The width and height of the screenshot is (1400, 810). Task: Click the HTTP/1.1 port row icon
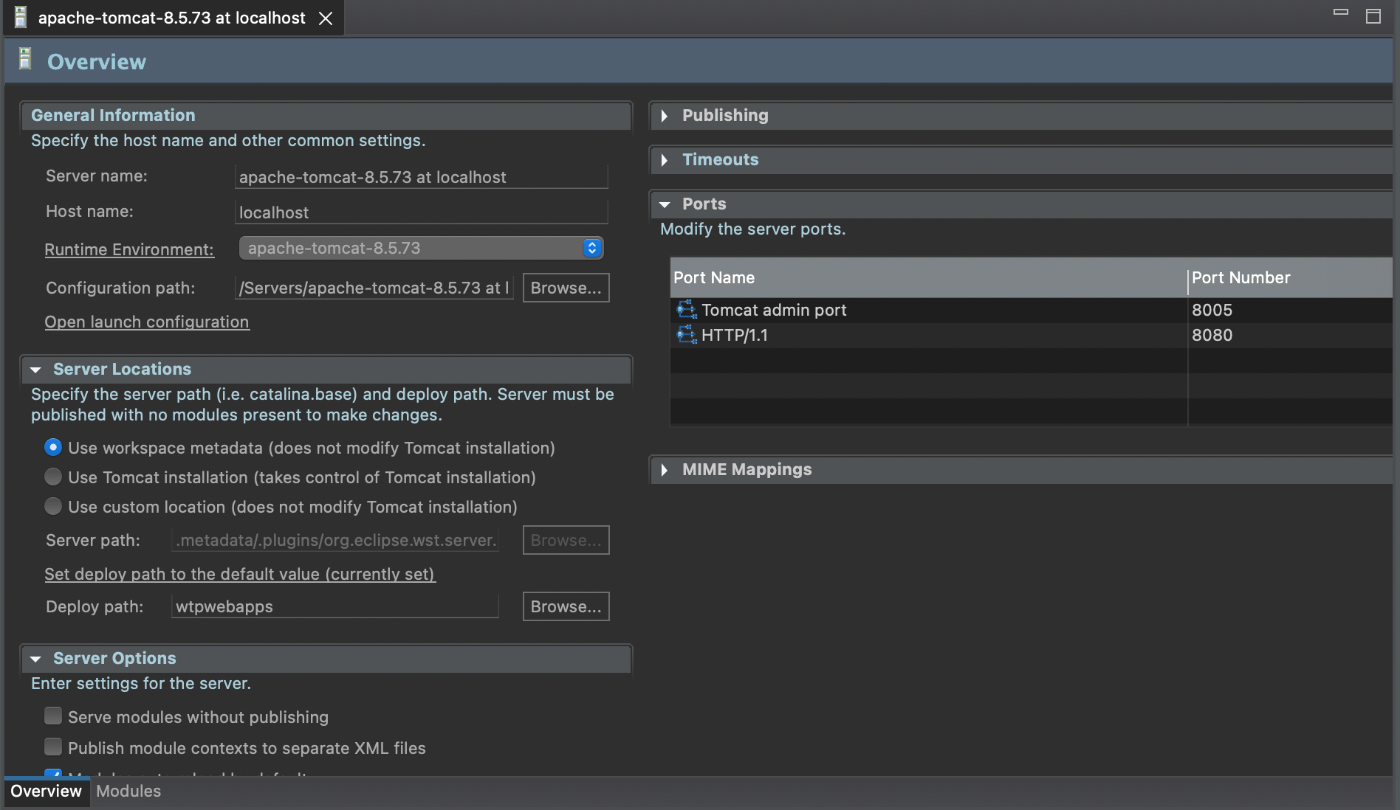tap(686, 335)
